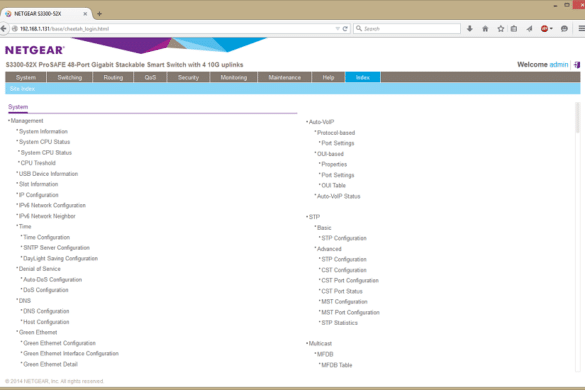Image resolution: width=585 pixels, height=390 pixels.
Task: Open the DNS Configuration link
Action: (x=46, y=311)
